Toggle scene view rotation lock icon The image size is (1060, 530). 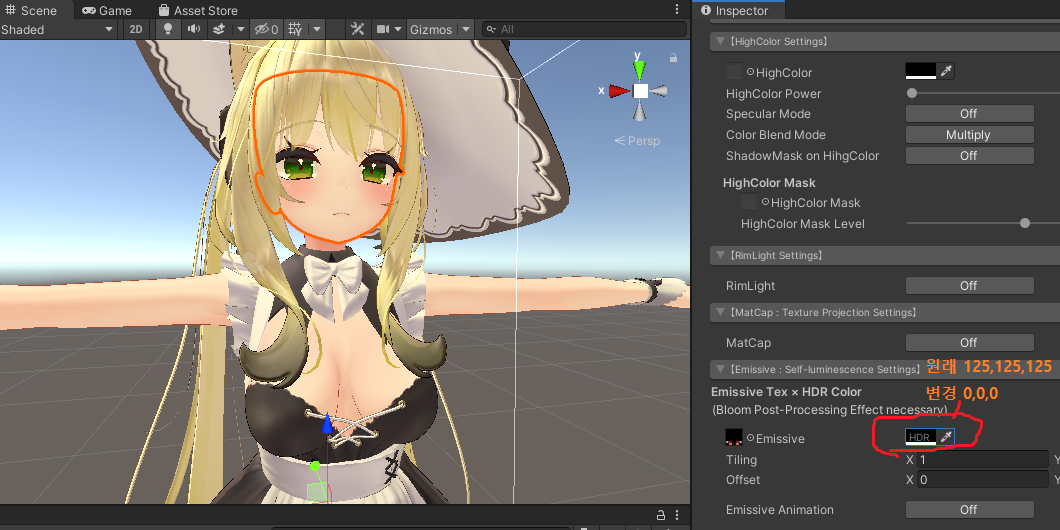click(673, 58)
